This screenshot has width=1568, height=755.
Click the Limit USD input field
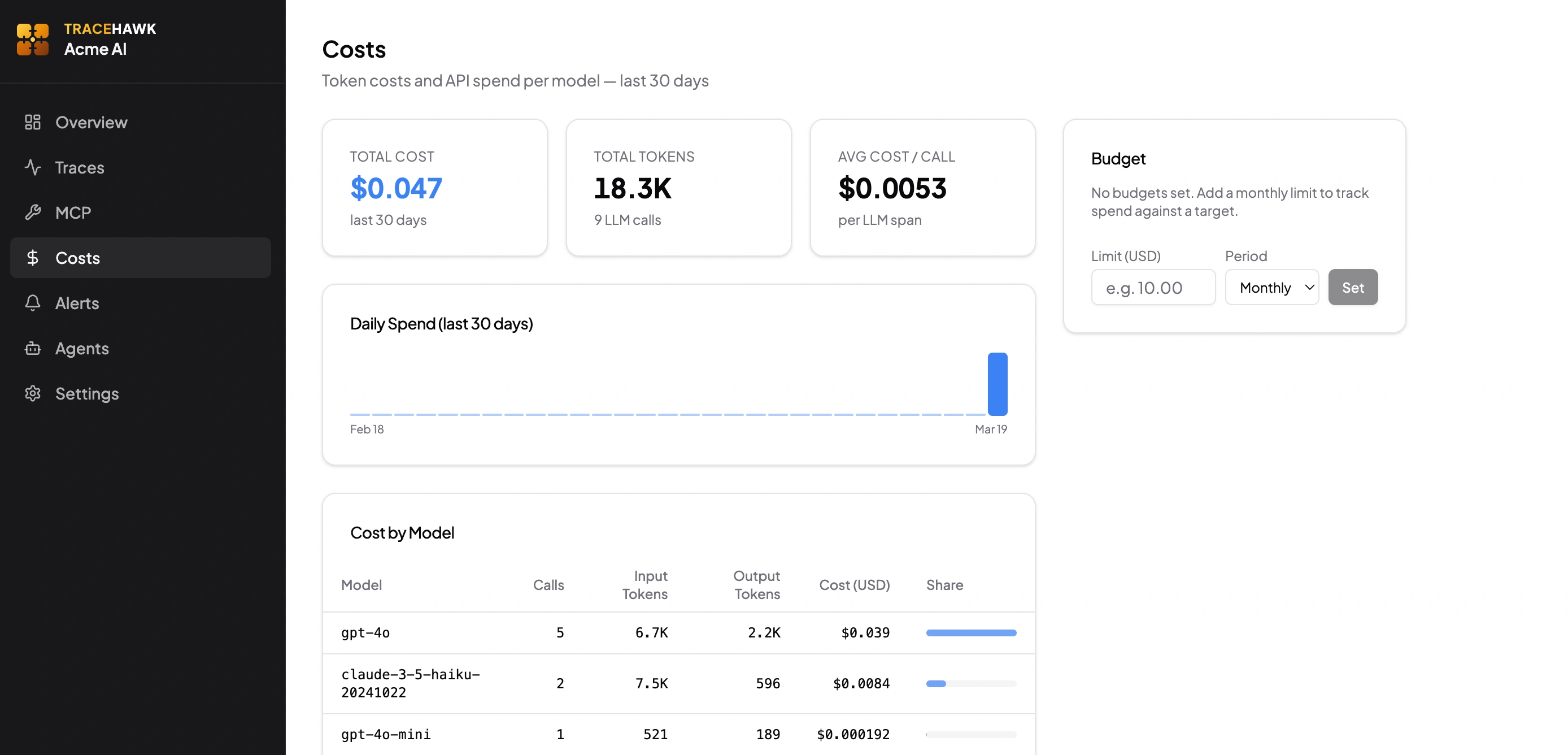pos(1153,287)
